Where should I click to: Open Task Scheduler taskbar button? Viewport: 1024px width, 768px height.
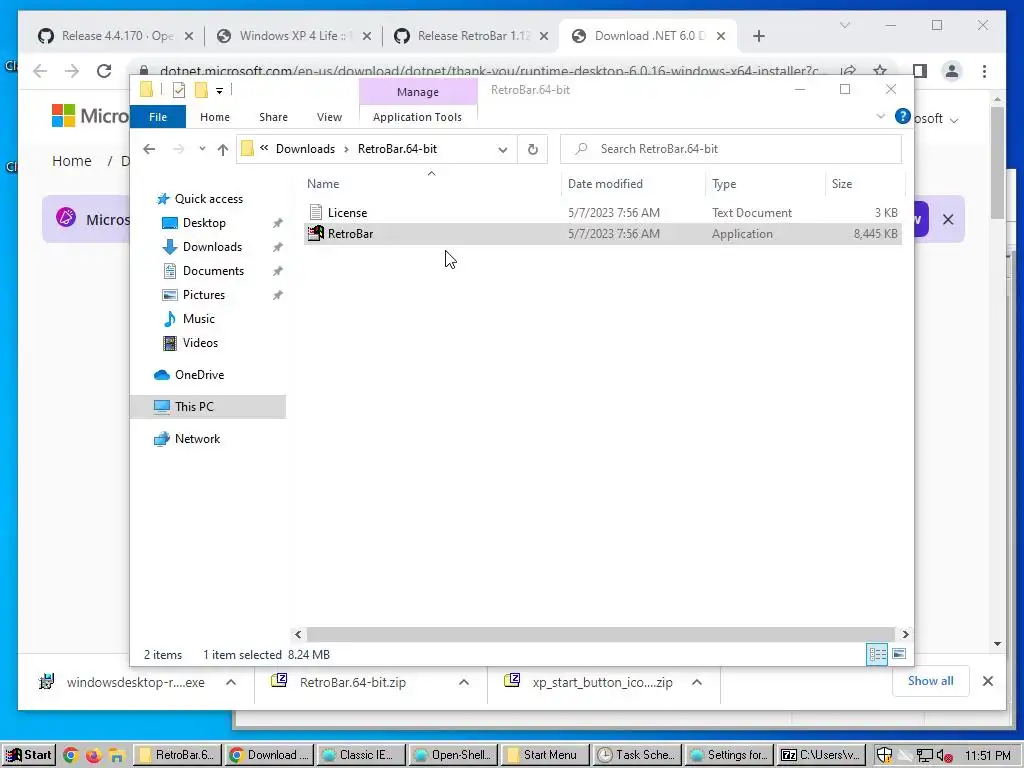pos(637,755)
